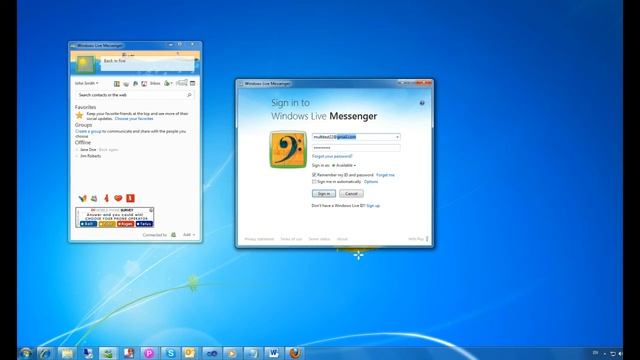Click the Cancel button
This screenshot has height=360, width=640.
coord(351,194)
